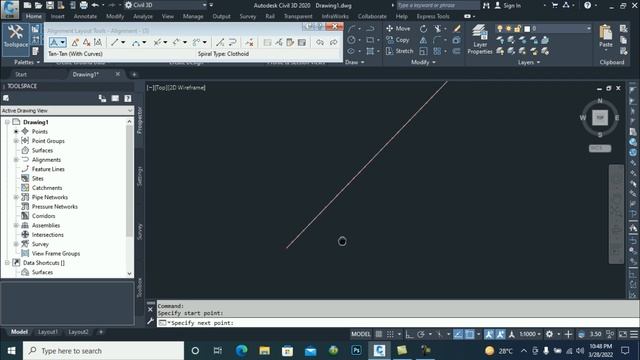Click the Print icon in quick access toolbar
Image resolution: width=640 pixels, height=360 pixels.
click(x=84, y=5)
